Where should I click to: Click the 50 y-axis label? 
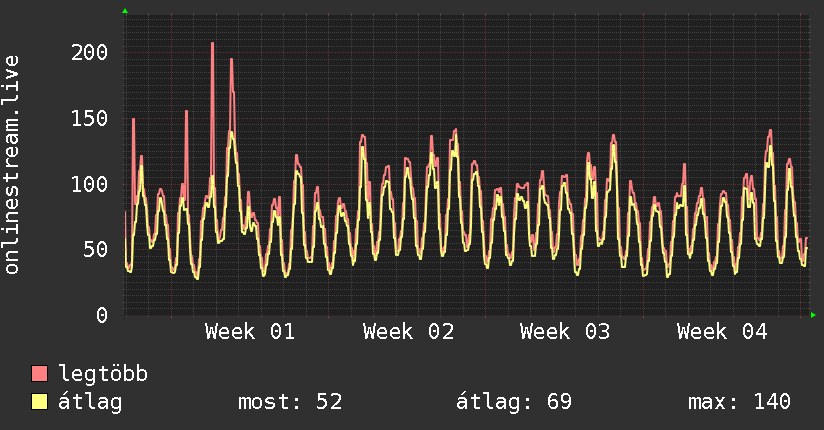(96, 249)
